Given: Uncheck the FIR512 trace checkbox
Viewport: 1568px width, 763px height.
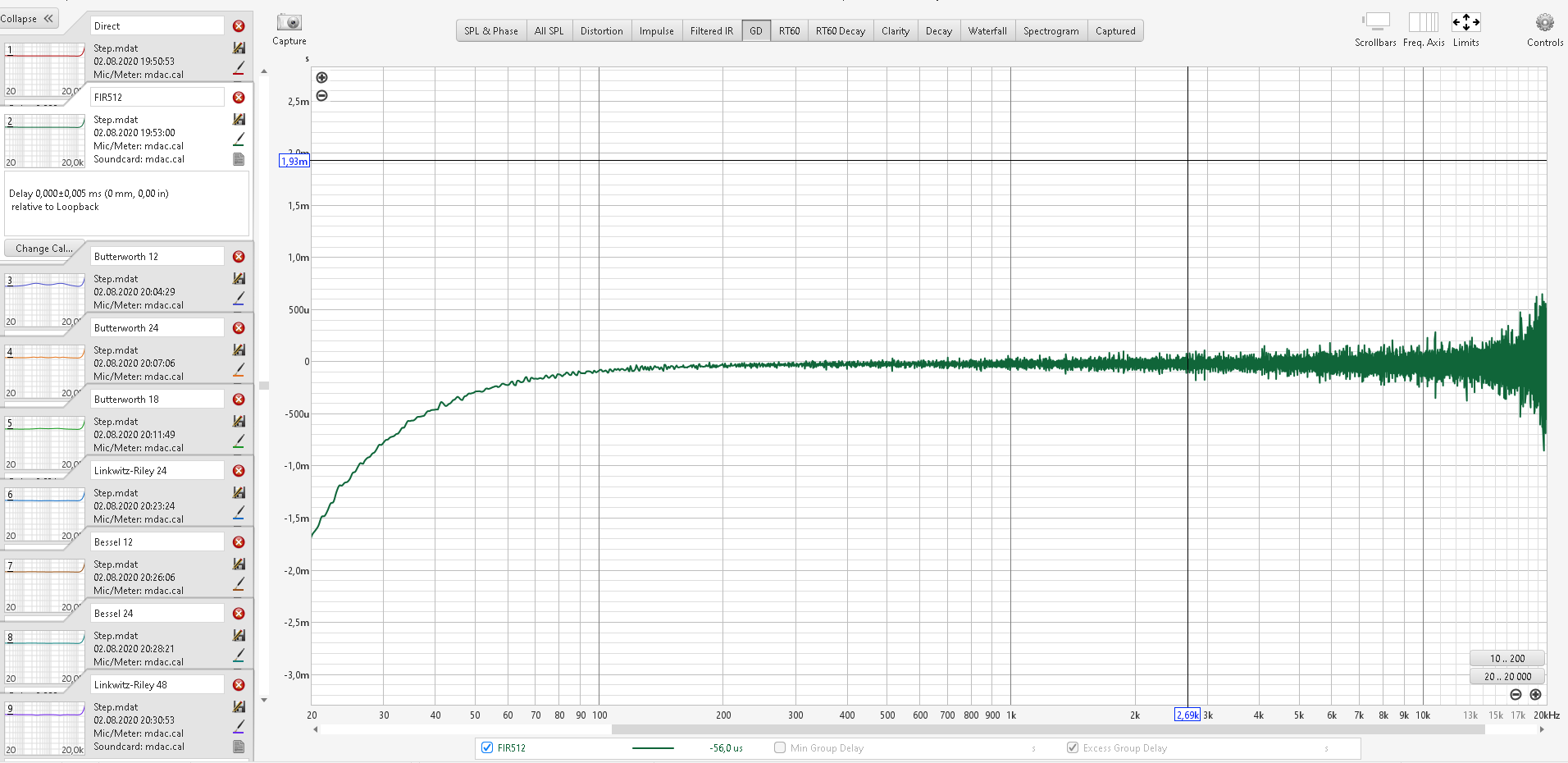Looking at the screenshot, I should click(x=487, y=747).
